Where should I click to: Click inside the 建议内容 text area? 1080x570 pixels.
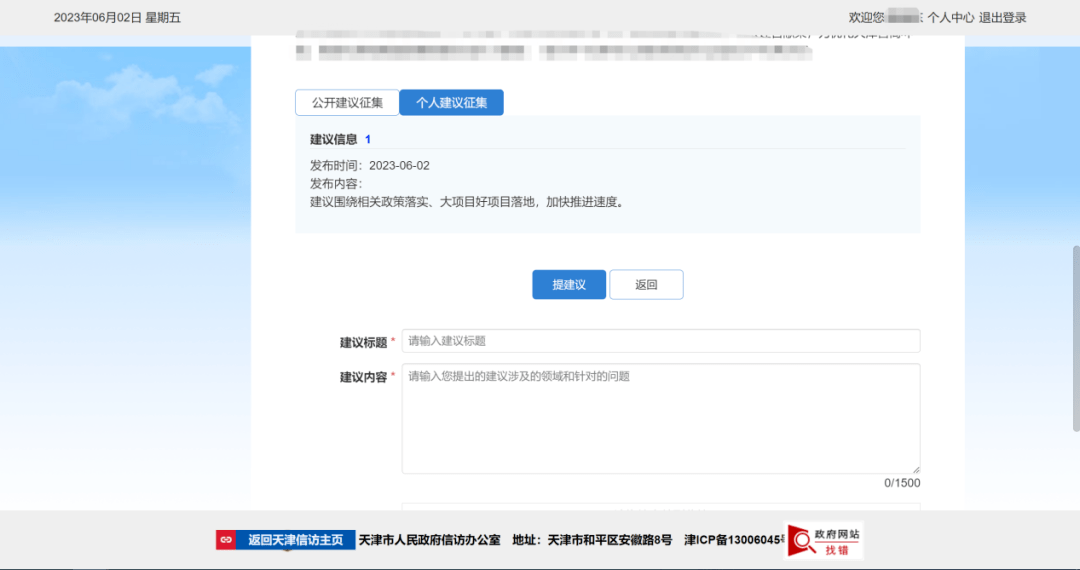[x=660, y=418]
